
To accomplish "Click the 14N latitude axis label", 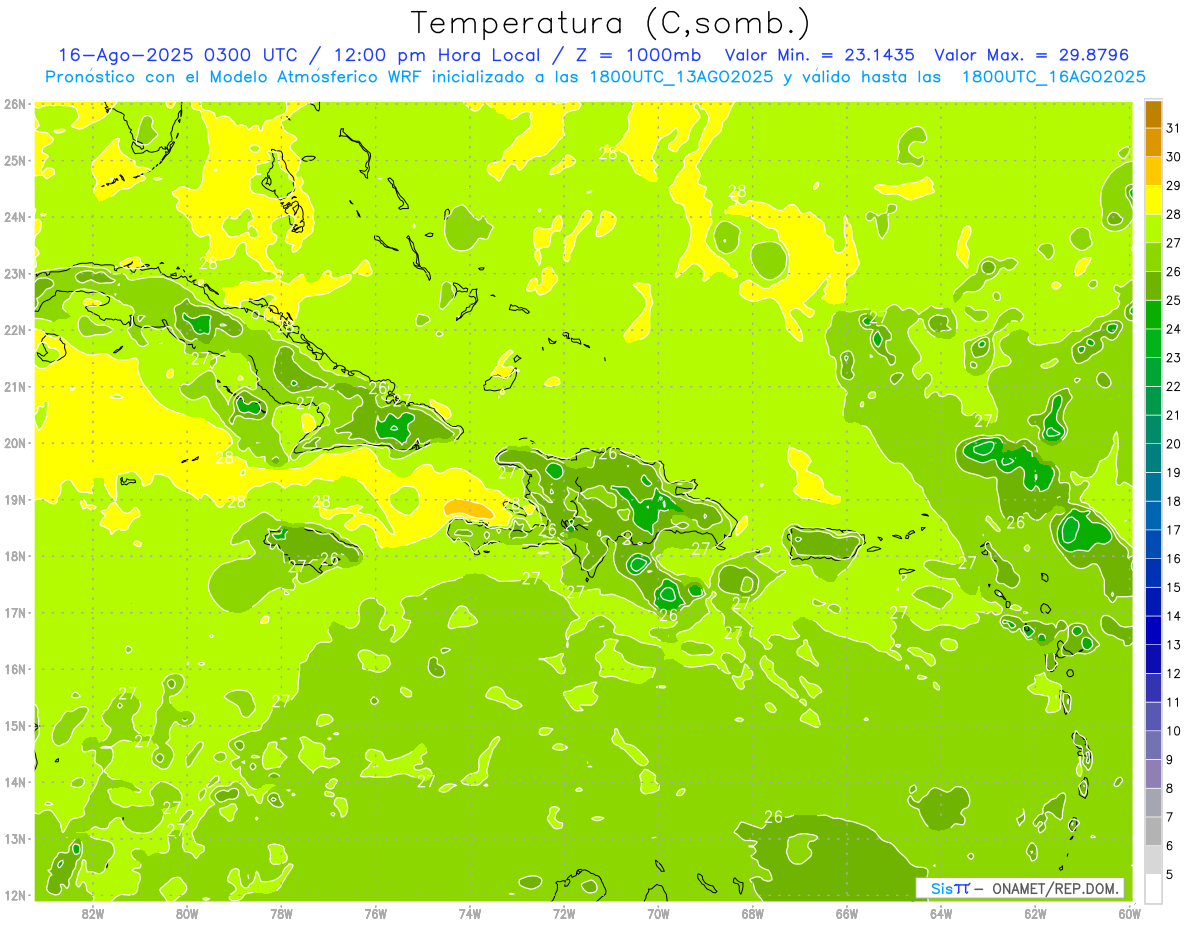I will point(14,782).
